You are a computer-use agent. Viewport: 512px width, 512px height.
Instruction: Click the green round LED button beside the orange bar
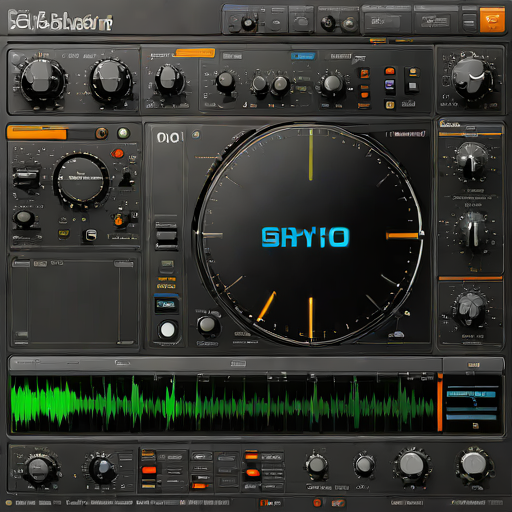[123, 133]
